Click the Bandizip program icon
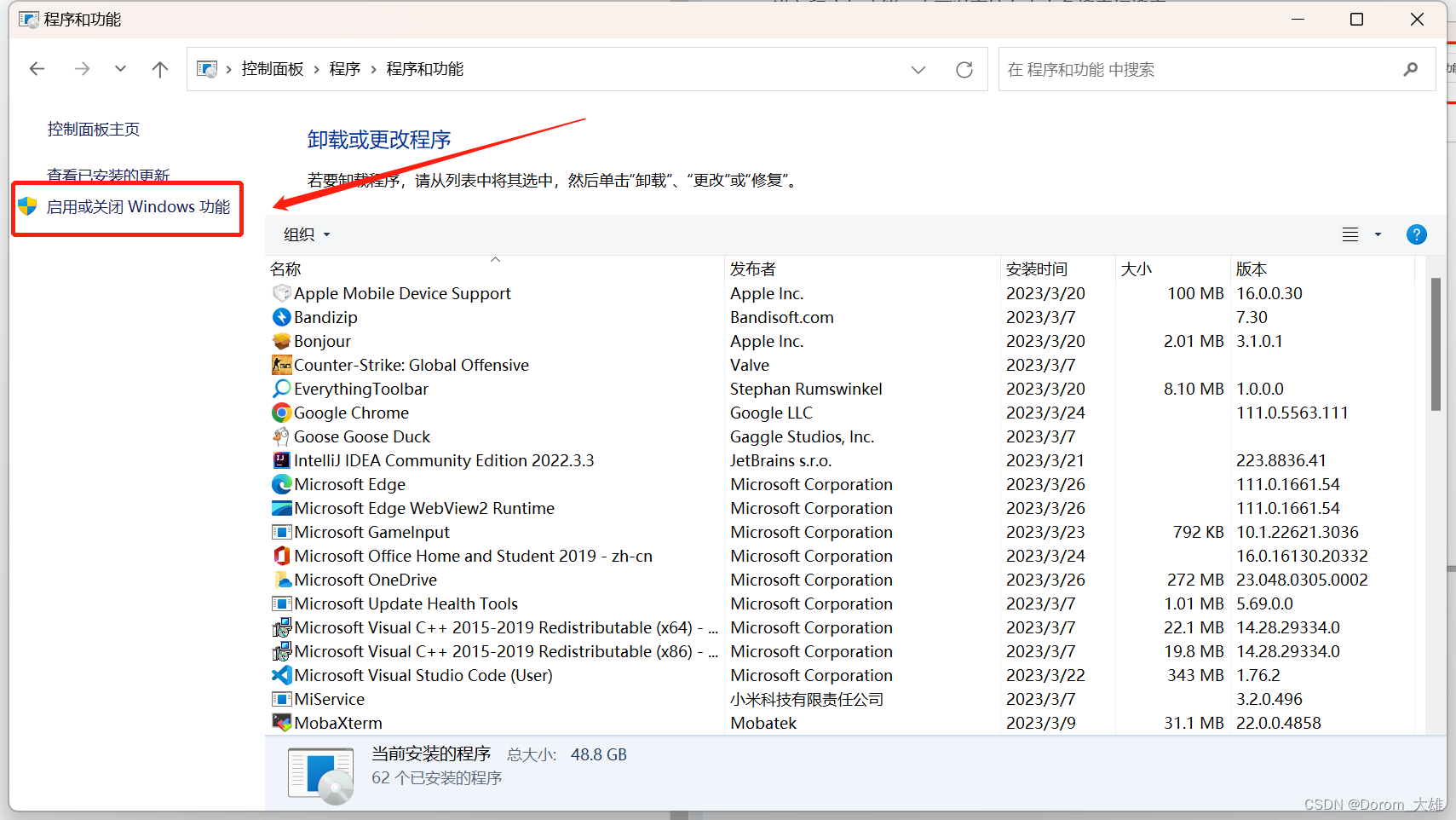Image resolution: width=1456 pixels, height=820 pixels. point(281,317)
